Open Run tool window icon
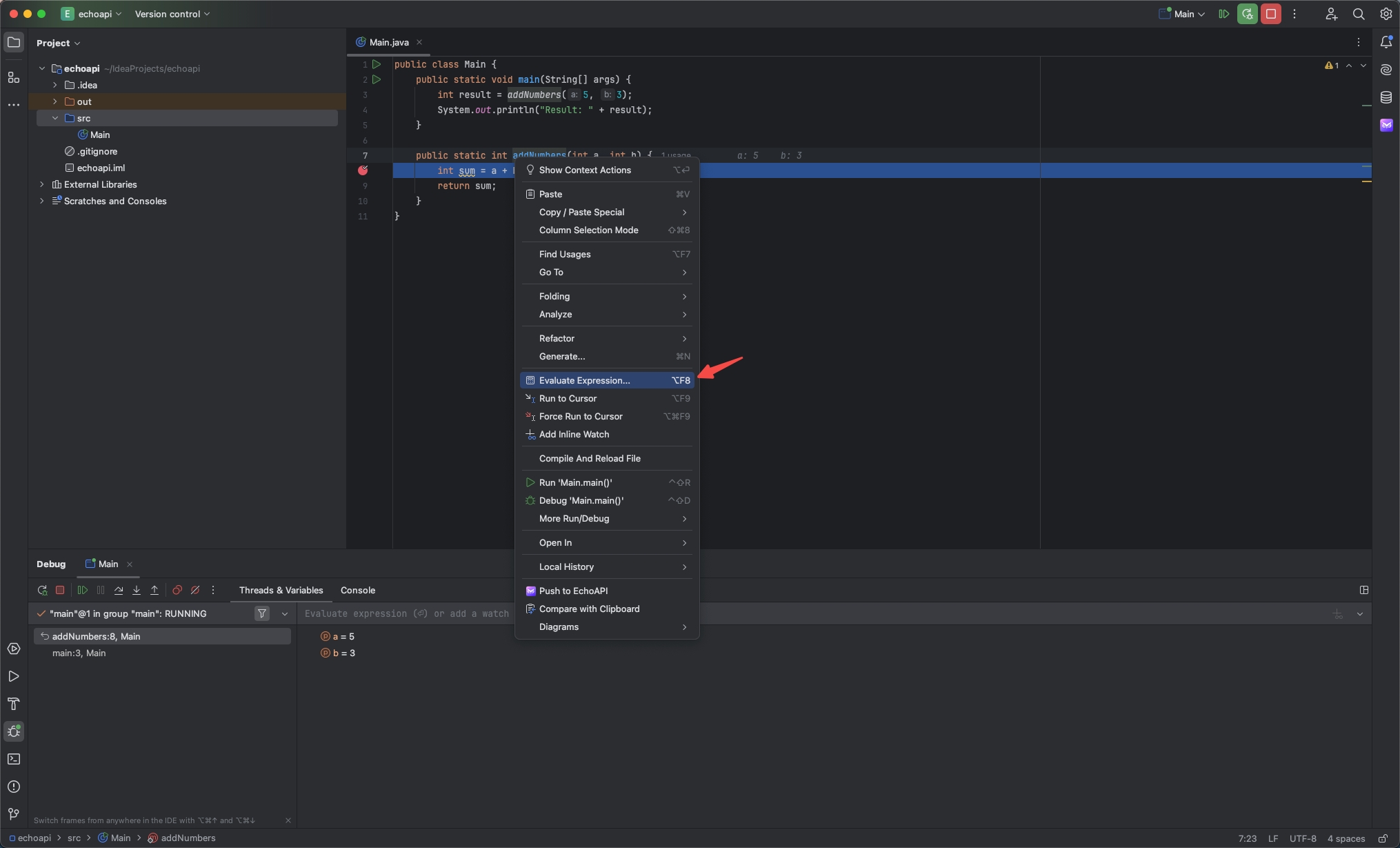Screen dimensions: 1400x848 [x=14, y=676]
